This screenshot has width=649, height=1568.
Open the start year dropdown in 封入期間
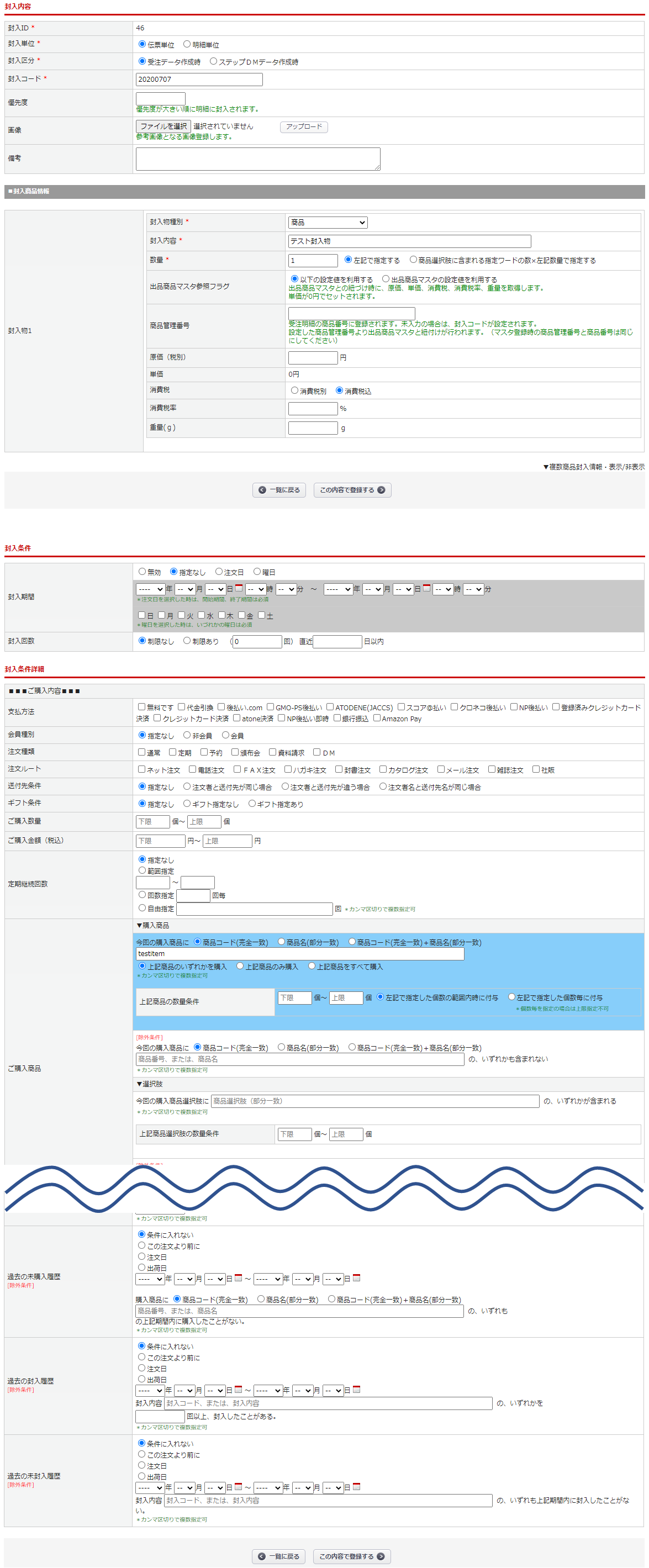click(x=150, y=589)
